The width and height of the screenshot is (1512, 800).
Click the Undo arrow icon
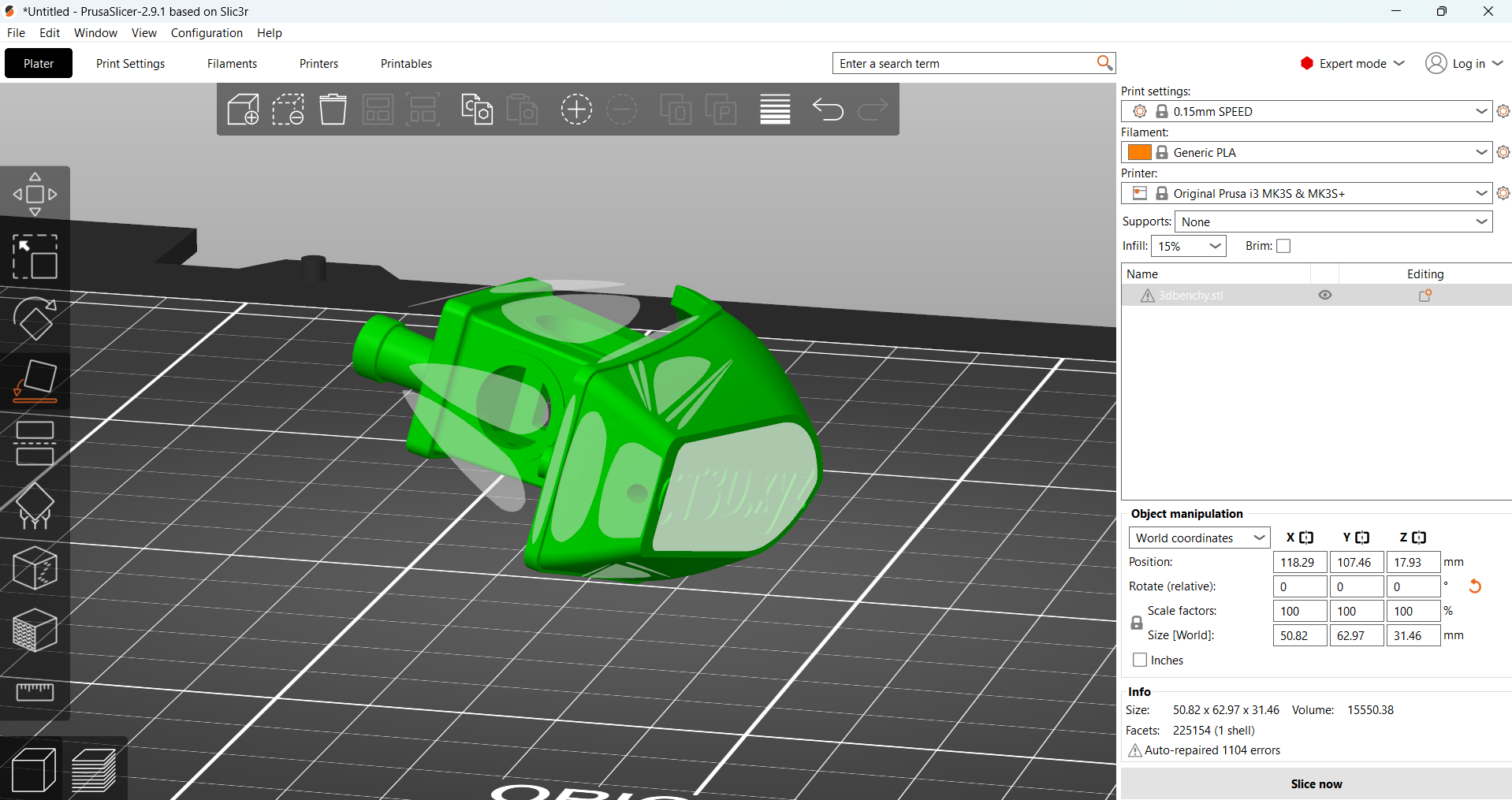click(x=828, y=110)
